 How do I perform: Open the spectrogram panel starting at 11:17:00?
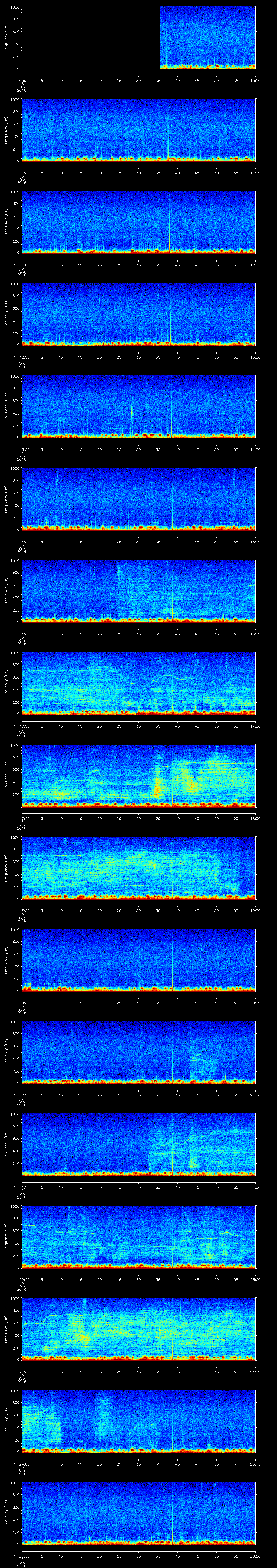[139, 775]
